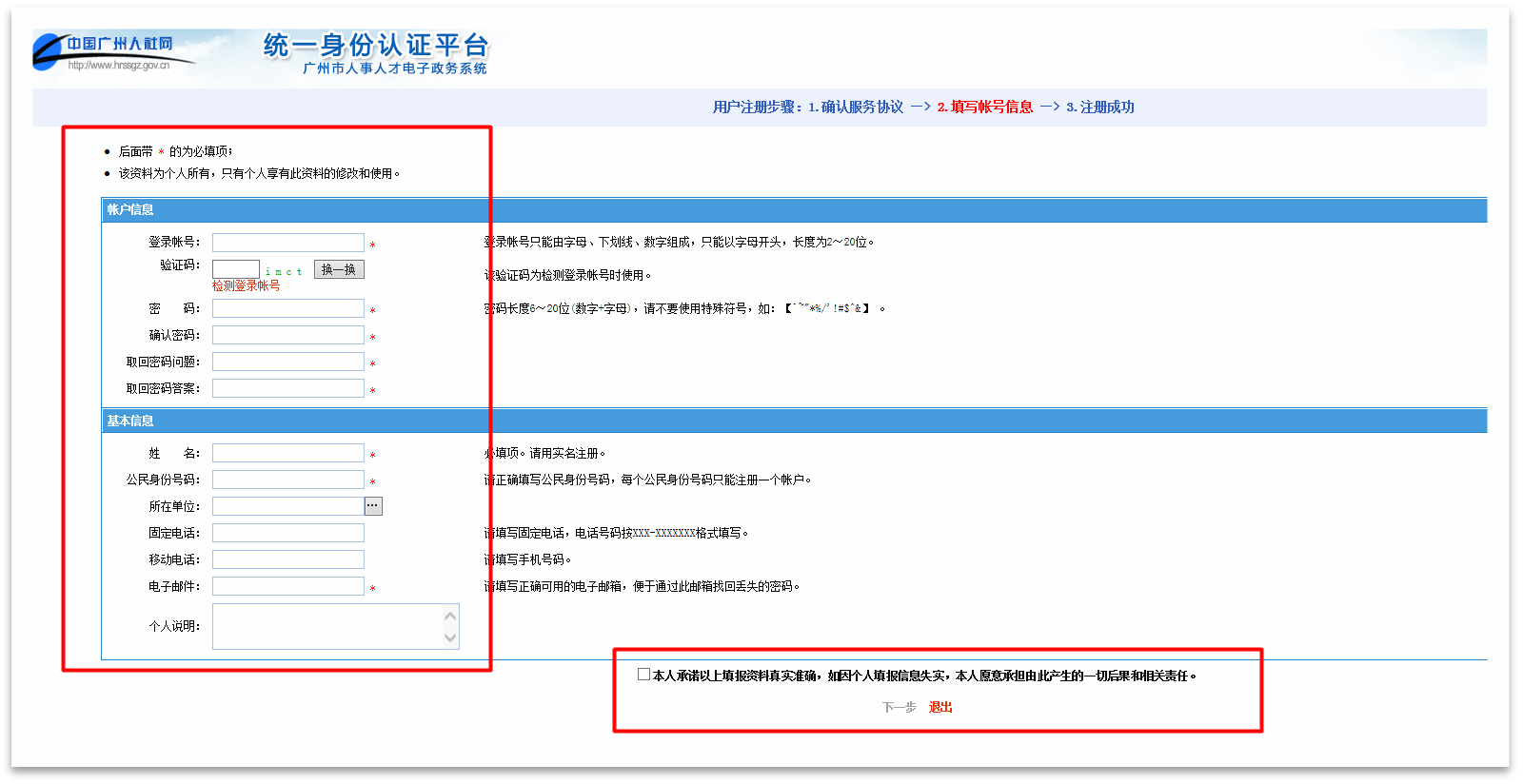
Task: Select the 确认密码 field
Action: (x=287, y=335)
